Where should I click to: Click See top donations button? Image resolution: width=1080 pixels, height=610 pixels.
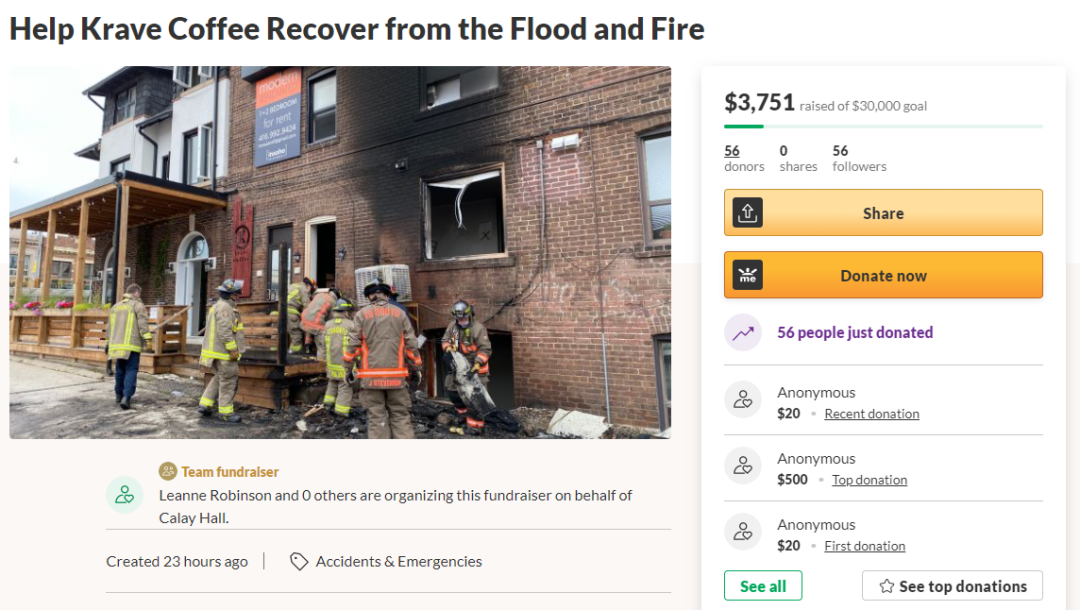coord(952,586)
